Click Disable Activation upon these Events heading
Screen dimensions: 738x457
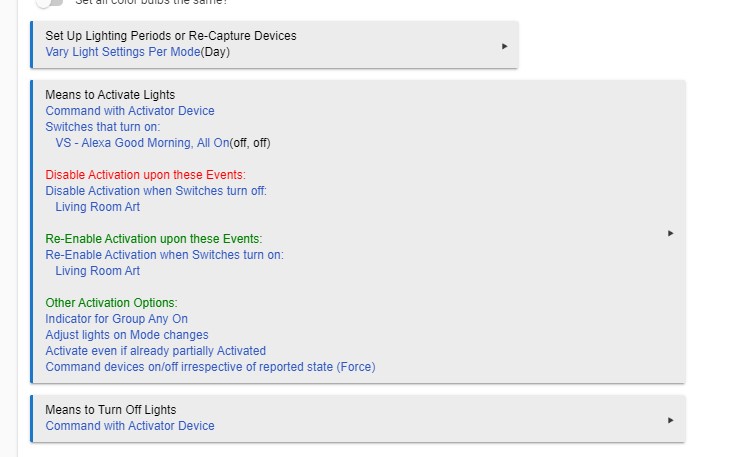145,175
